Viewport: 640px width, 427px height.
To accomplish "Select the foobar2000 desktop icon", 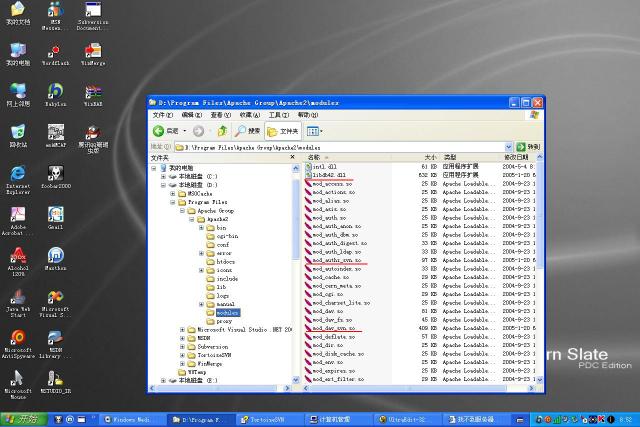I will click(x=56, y=177).
